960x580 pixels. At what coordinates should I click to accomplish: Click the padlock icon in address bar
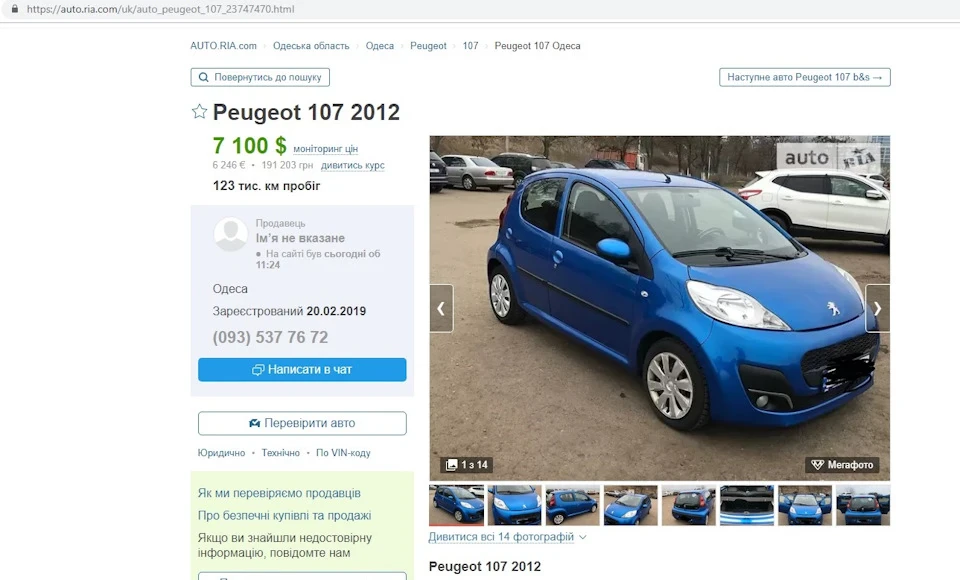(x=15, y=9)
